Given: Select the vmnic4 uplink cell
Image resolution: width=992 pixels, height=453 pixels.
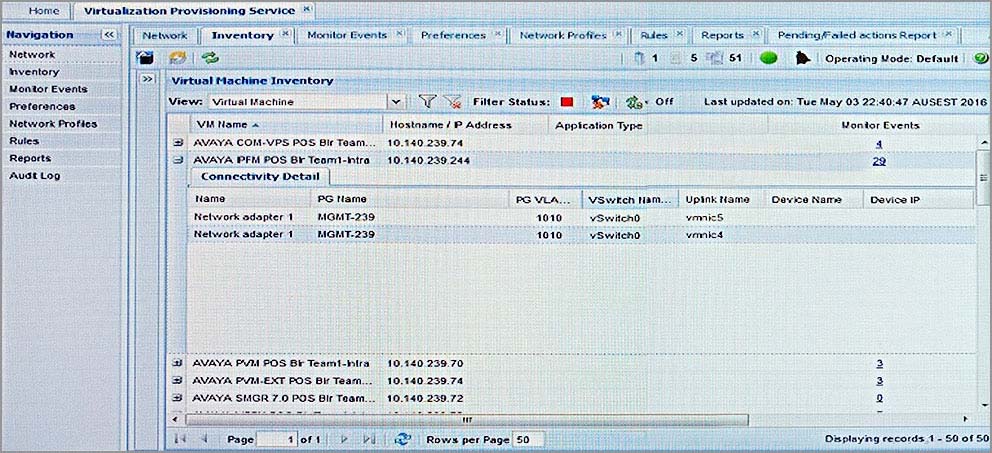Looking at the screenshot, I should (x=704, y=235).
